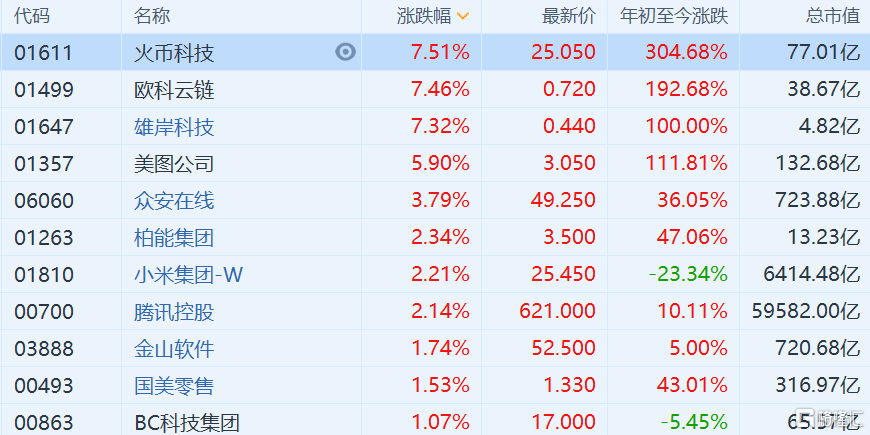Open the 雄岸科技 stock link
Image resolution: width=870 pixels, height=435 pixels.
[x=174, y=127]
